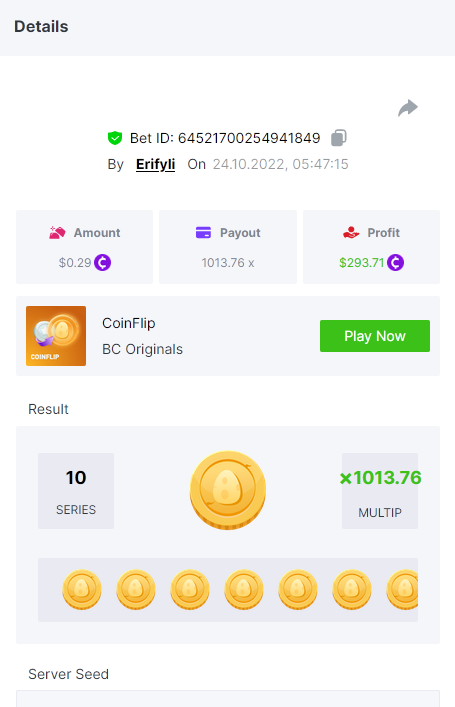This screenshot has height=707, width=455.
Task: Click the partially visible last coin
Action: pyautogui.click(x=402, y=589)
